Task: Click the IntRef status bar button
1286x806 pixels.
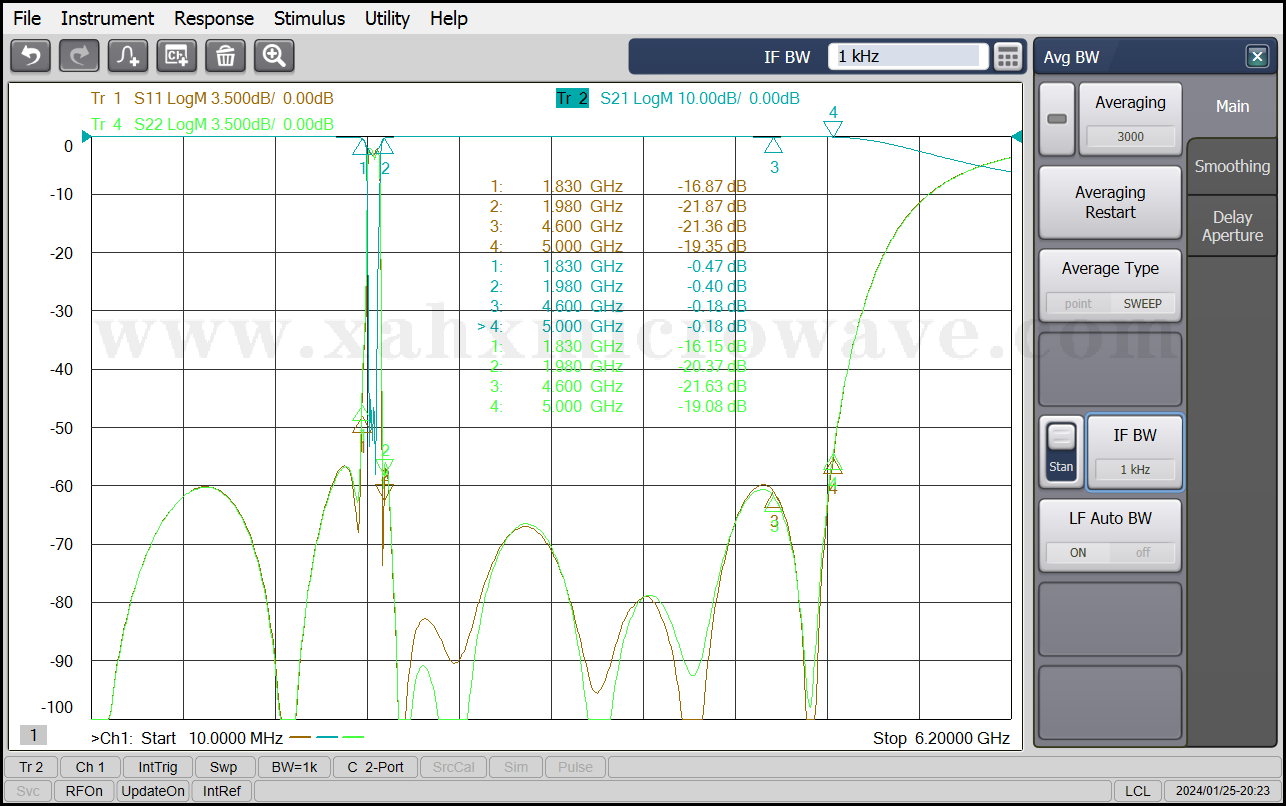Action: point(222,791)
